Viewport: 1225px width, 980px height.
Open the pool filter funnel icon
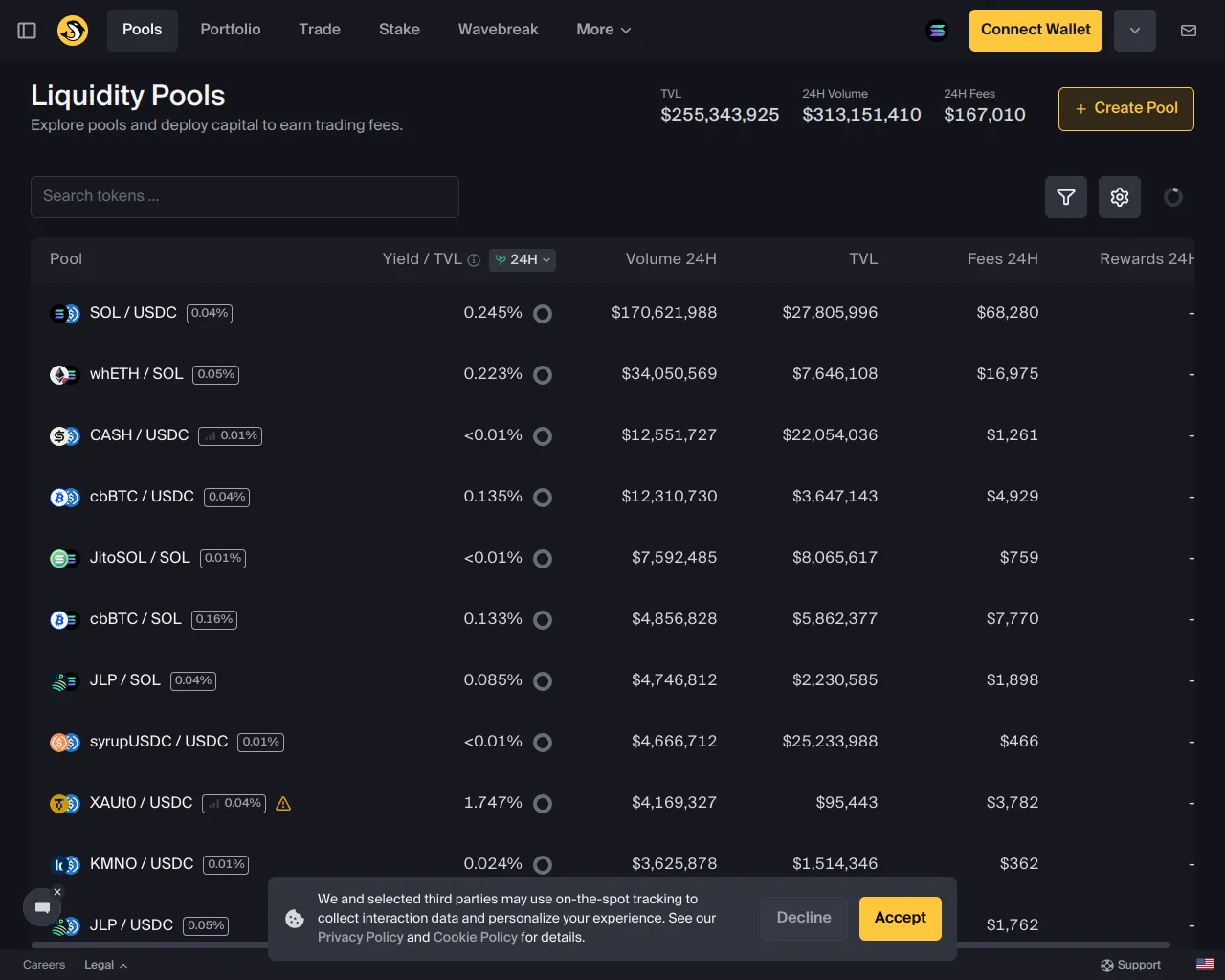tap(1066, 197)
